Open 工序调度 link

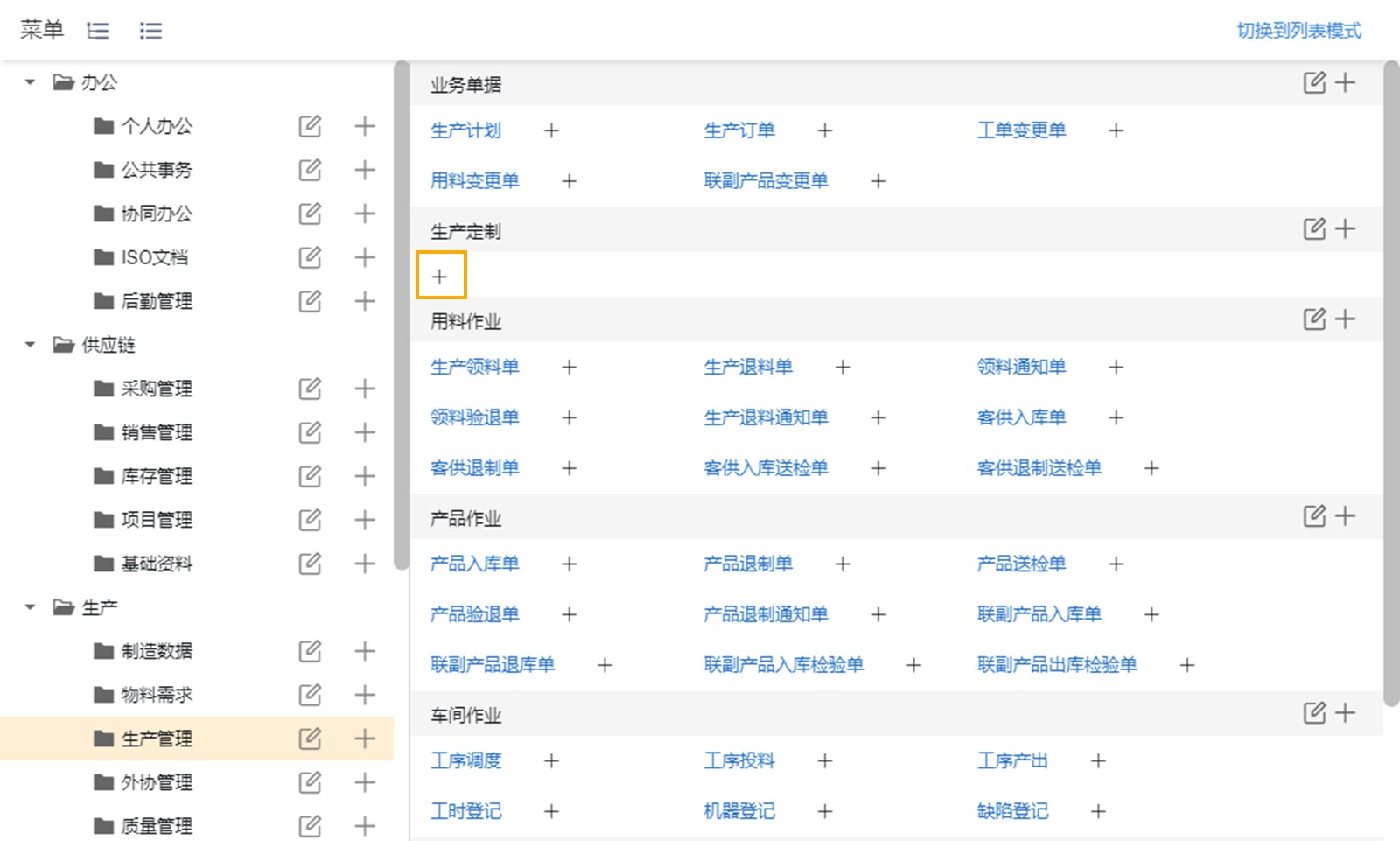pyautogui.click(x=466, y=760)
